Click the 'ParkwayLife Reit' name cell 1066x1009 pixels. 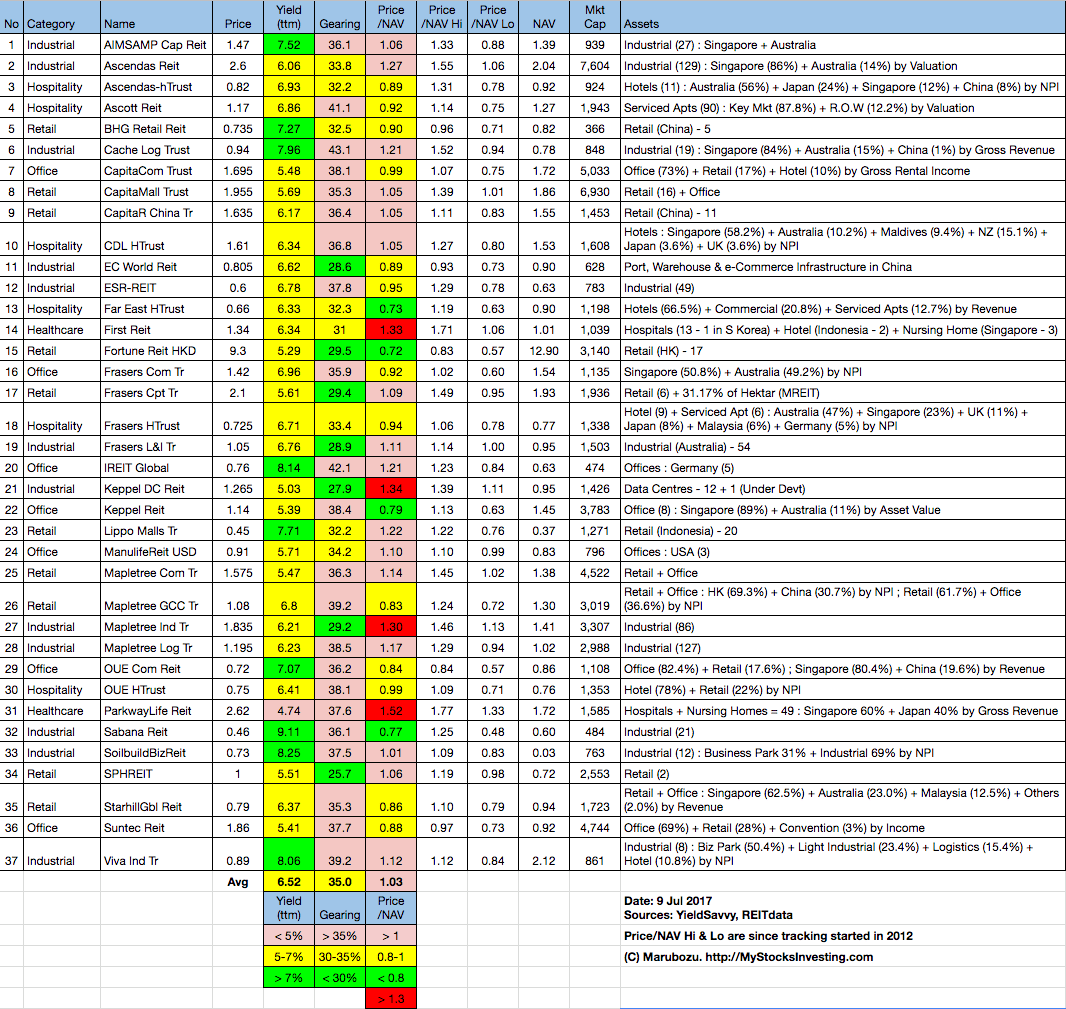pyautogui.click(x=156, y=712)
